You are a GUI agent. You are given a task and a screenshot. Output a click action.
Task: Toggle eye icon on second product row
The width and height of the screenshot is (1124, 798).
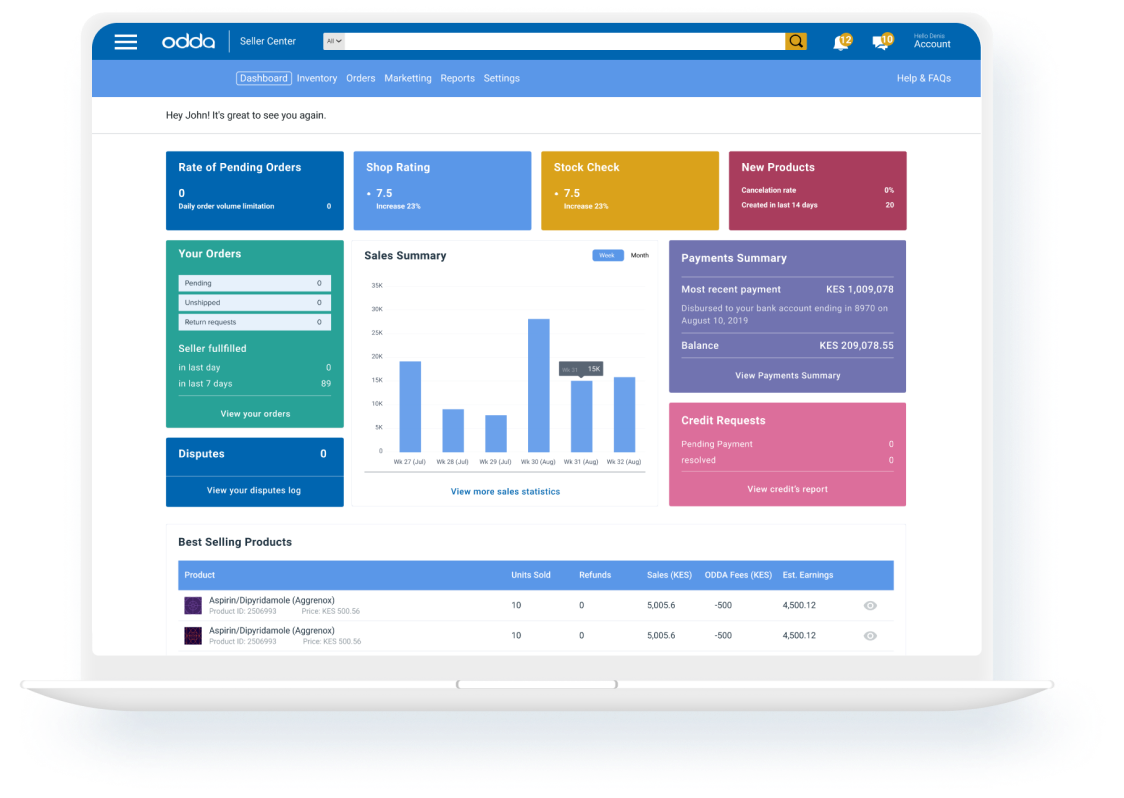coord(870,635)
